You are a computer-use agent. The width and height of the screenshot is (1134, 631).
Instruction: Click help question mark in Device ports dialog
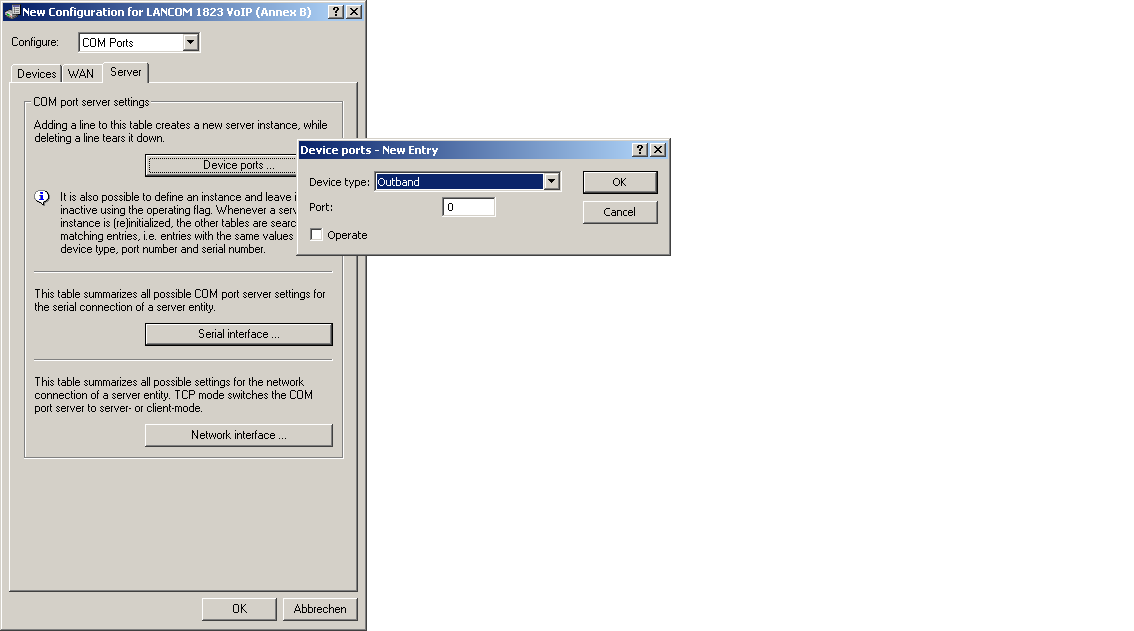tap(640, 150)
